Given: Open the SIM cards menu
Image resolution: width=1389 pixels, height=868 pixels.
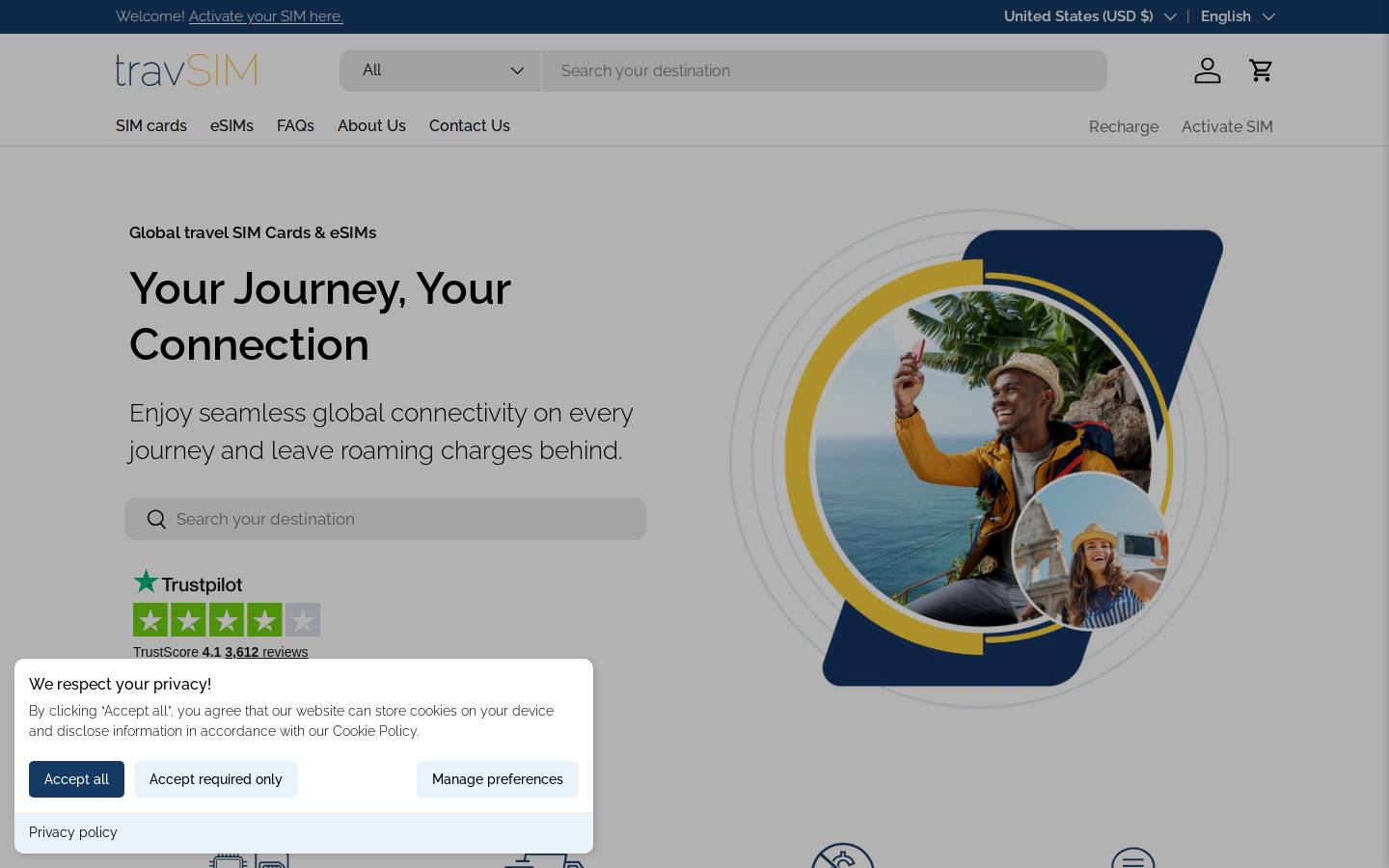Looking at the screenshot, I should pos(151,126).
